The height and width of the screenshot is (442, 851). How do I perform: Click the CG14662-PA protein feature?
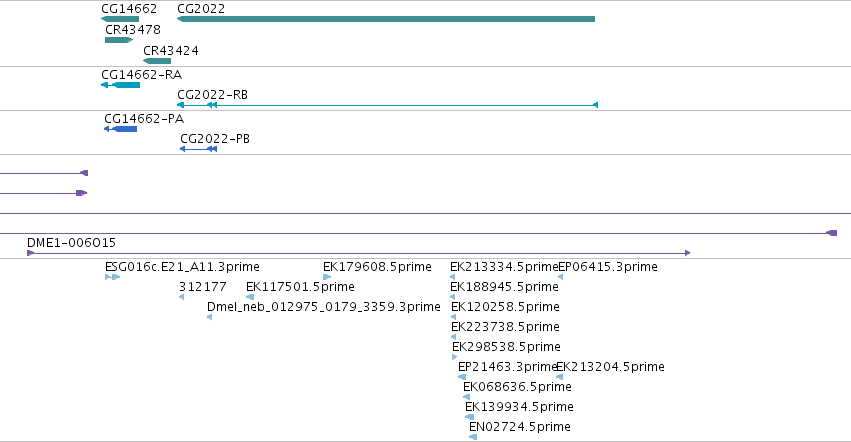[120, 129]
